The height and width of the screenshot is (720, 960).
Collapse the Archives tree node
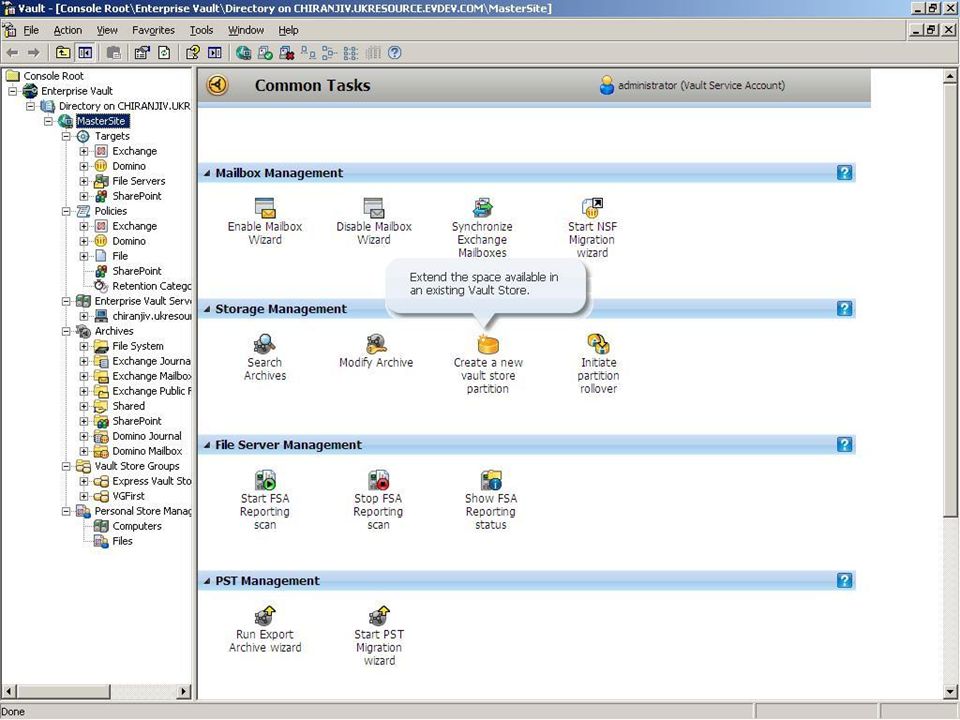pos(66,331)
